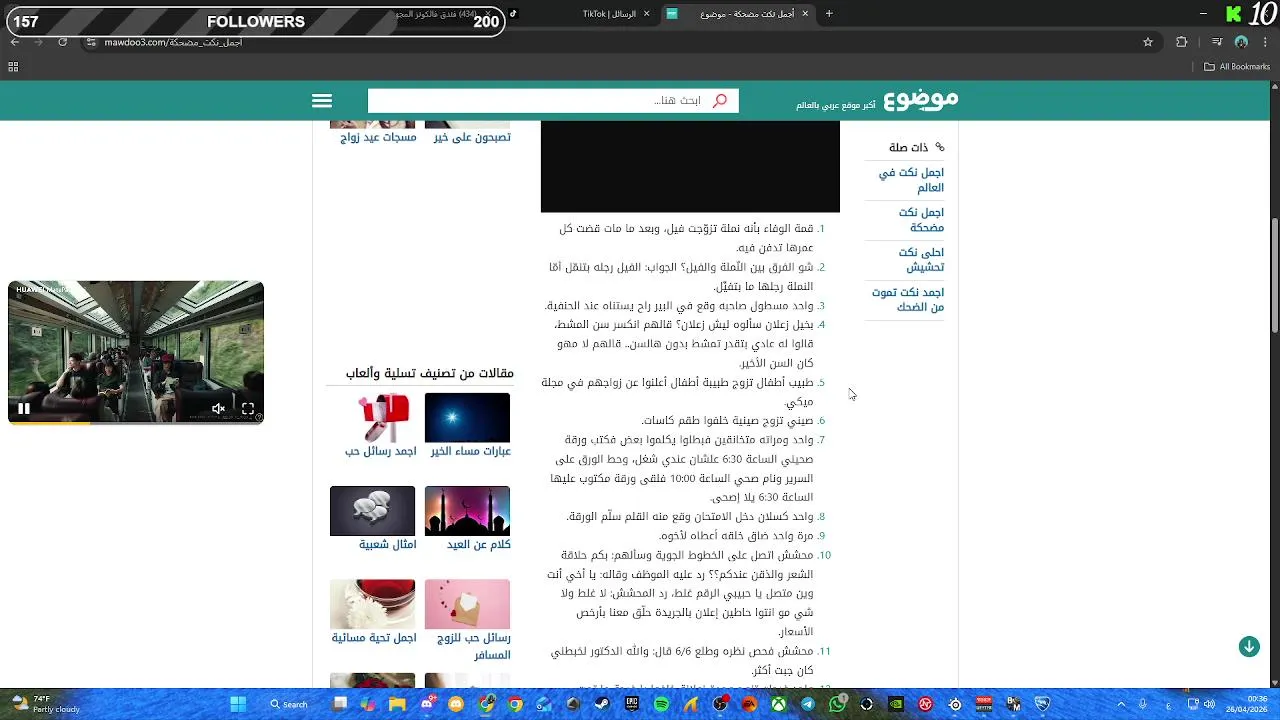Open Chrome three-dot menu
Image resolution: width=1280 pixels, height=720 pixels.
(x=1266, y=42)
